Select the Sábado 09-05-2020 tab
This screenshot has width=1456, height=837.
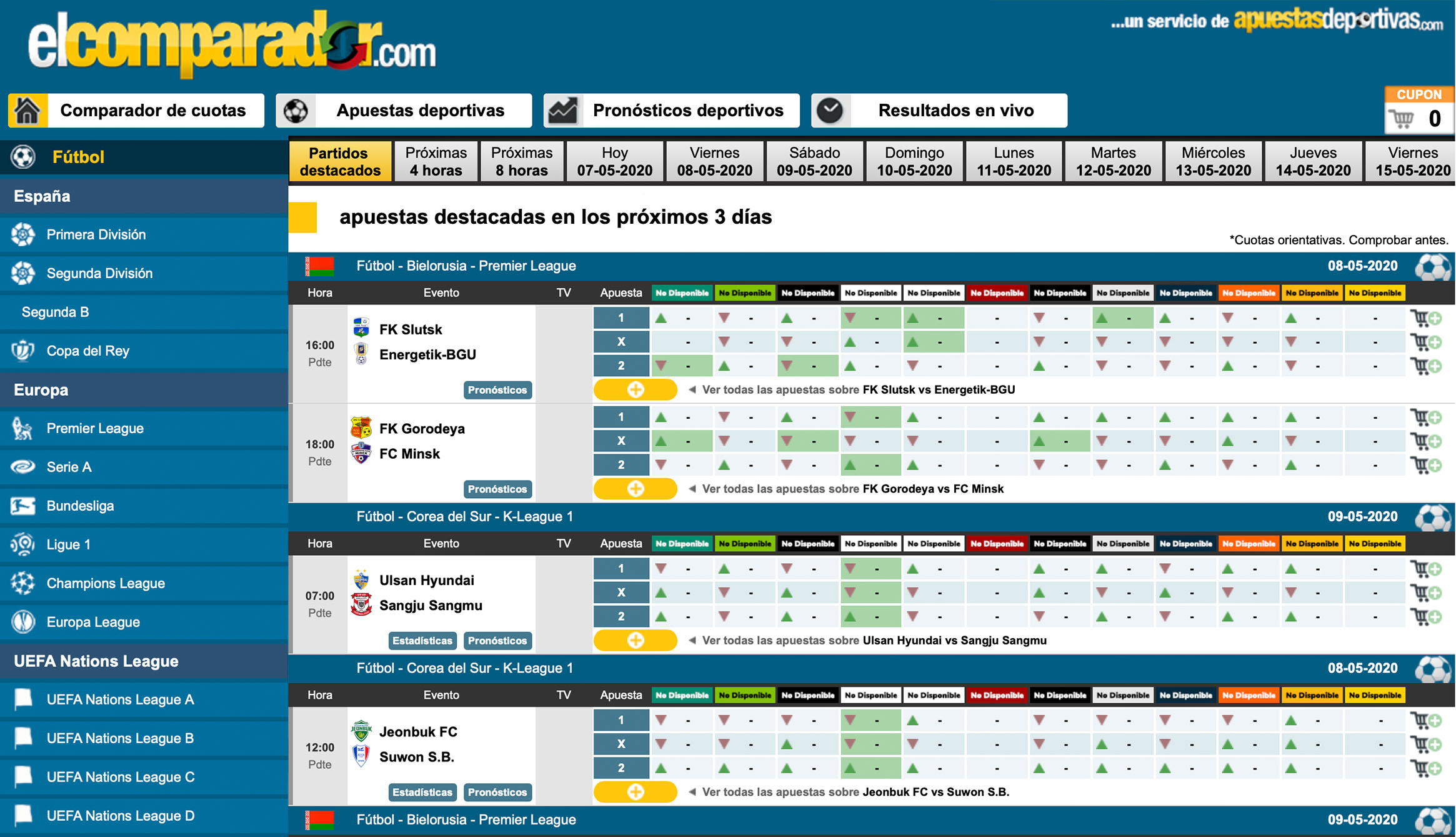[814, 161]
